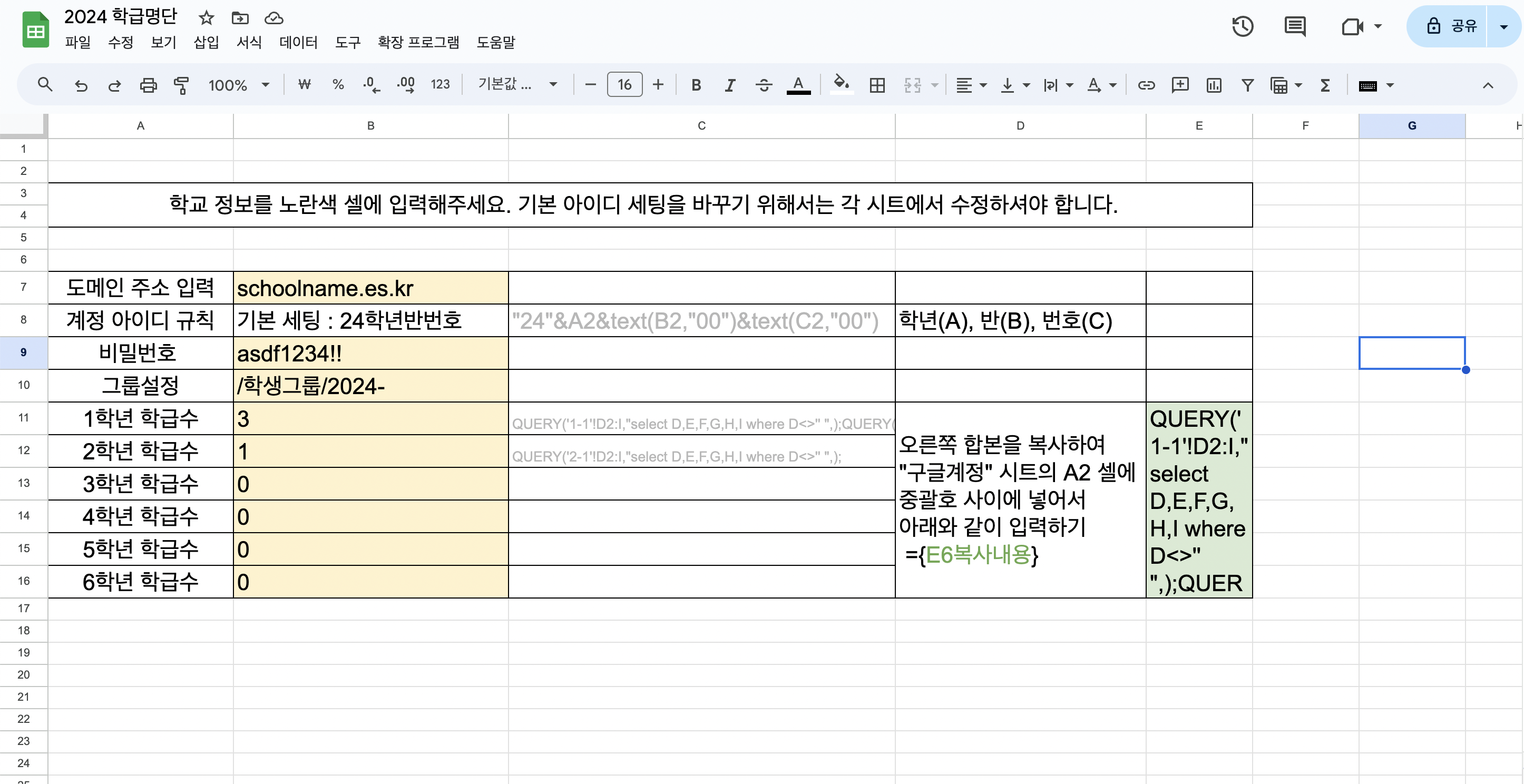
Task: Open the 도구 menu
Action: point(348,42)
